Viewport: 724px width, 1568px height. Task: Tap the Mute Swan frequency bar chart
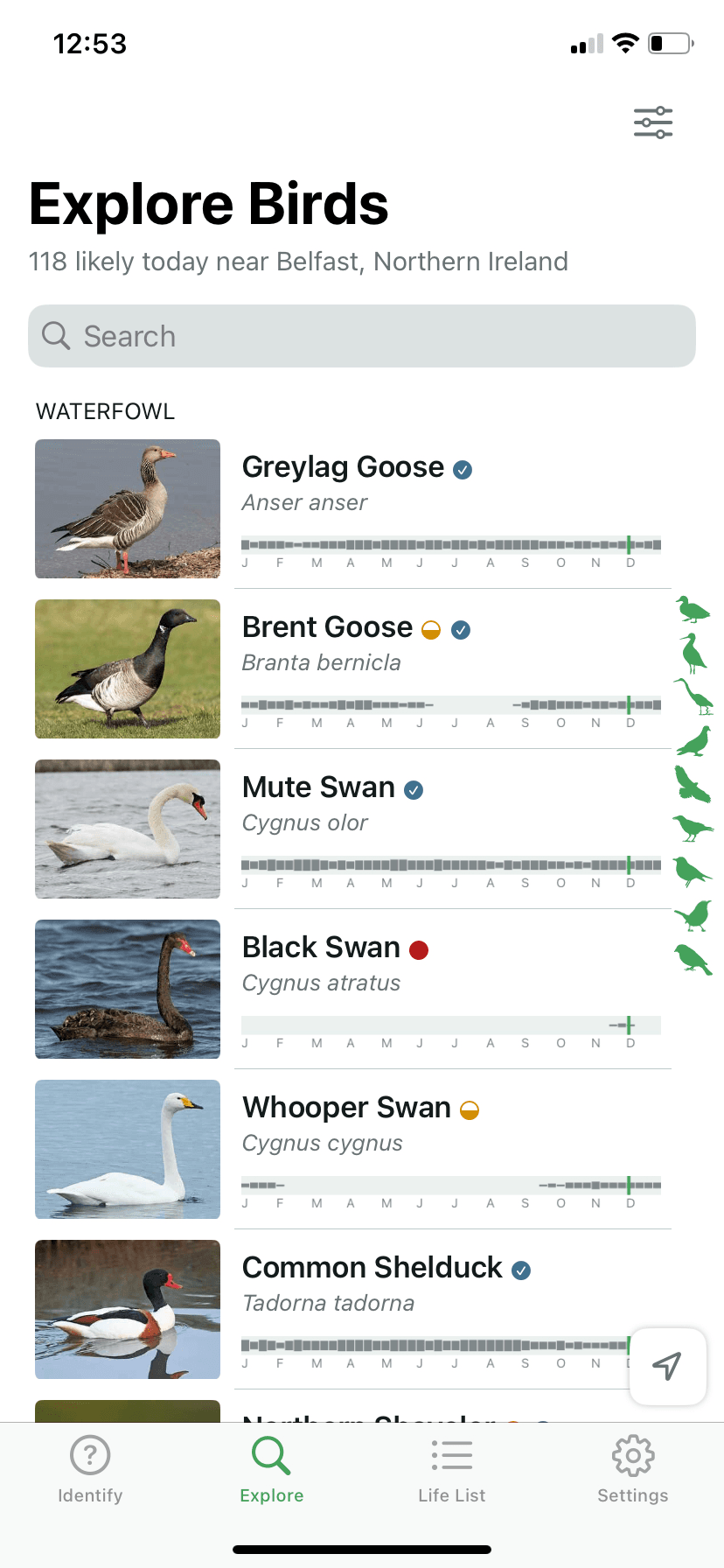click(x=451, y=863)
